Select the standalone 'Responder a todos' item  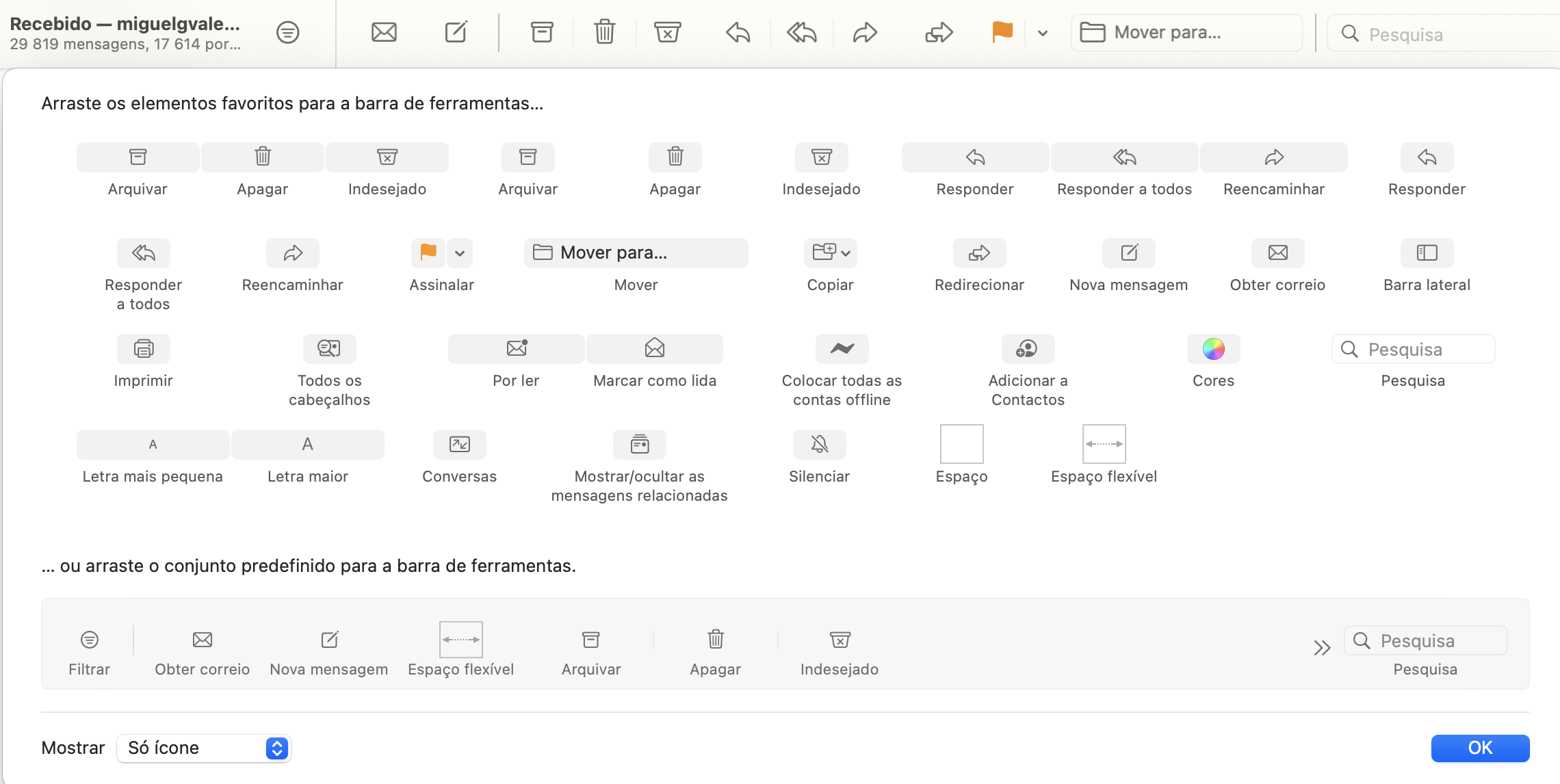(x=144, y=253)
